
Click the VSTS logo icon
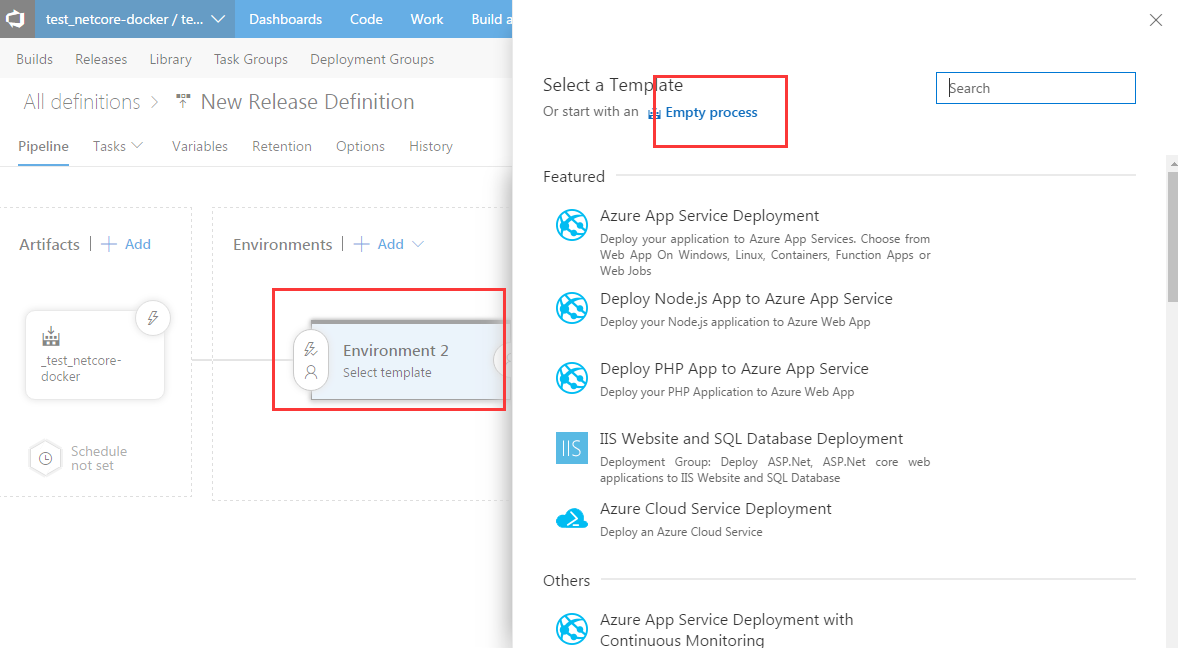pos(17,19)
